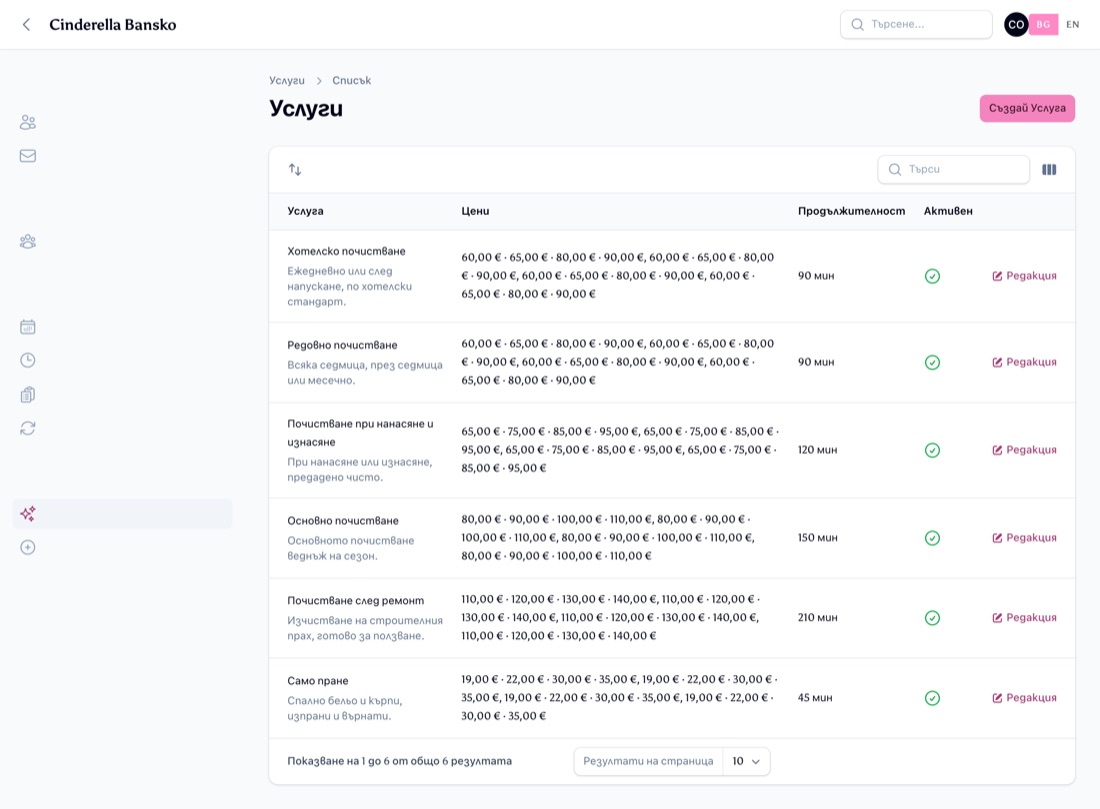The height and width of the screenshot is (809, 1100).
Task: Click active checkmark for Само пране
Action: (x=932, y=698)
